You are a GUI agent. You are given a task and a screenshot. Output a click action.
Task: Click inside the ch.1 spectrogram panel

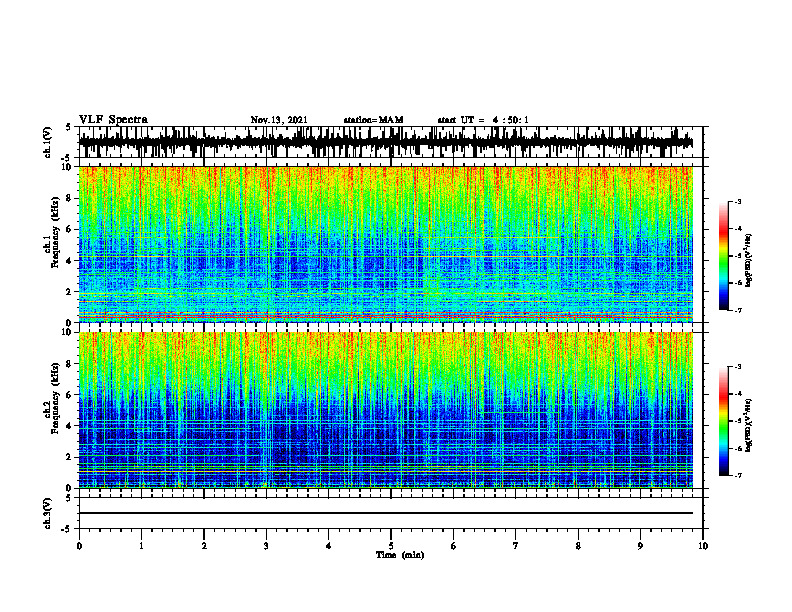[386, 244]
